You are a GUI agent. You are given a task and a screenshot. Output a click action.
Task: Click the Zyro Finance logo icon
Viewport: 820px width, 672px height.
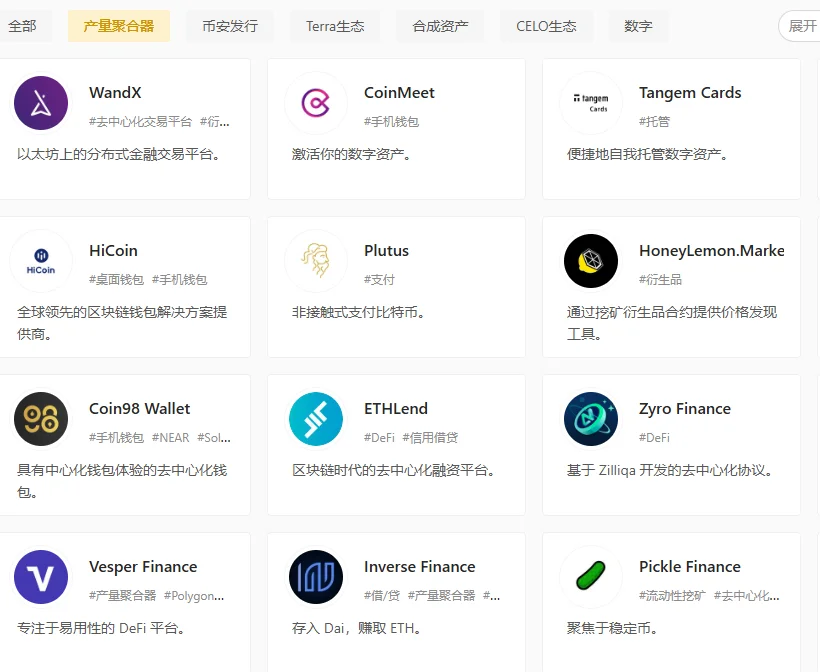591,419
